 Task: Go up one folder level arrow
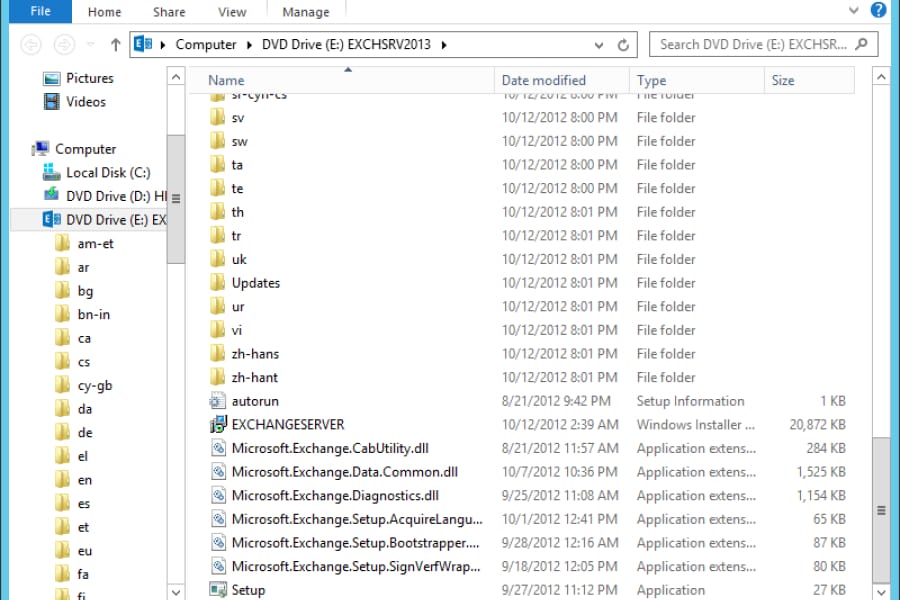(x=115, y=45)
